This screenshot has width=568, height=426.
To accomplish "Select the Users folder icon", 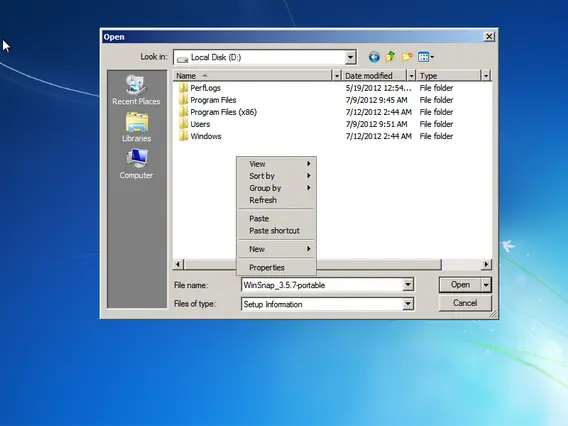I will pos(183,124).
